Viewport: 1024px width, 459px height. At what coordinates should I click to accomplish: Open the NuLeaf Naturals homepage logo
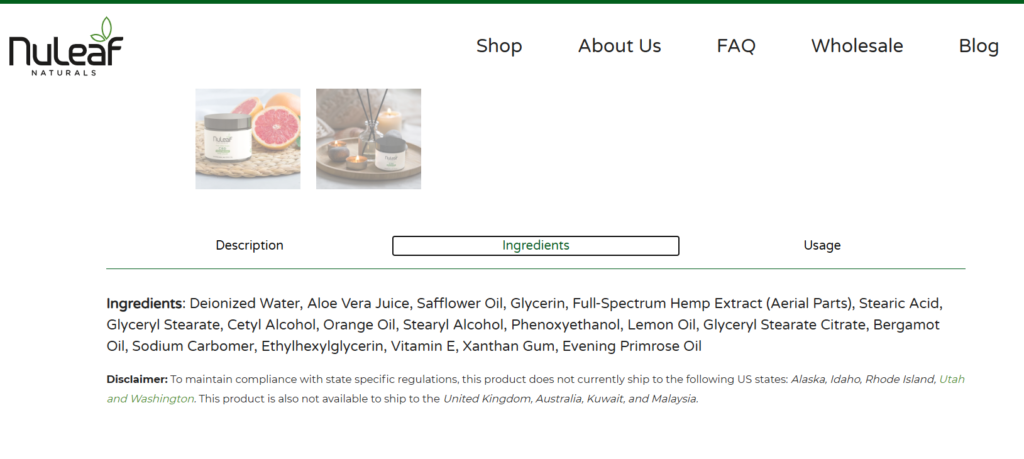pyautogui.click(x=65, y=46)
